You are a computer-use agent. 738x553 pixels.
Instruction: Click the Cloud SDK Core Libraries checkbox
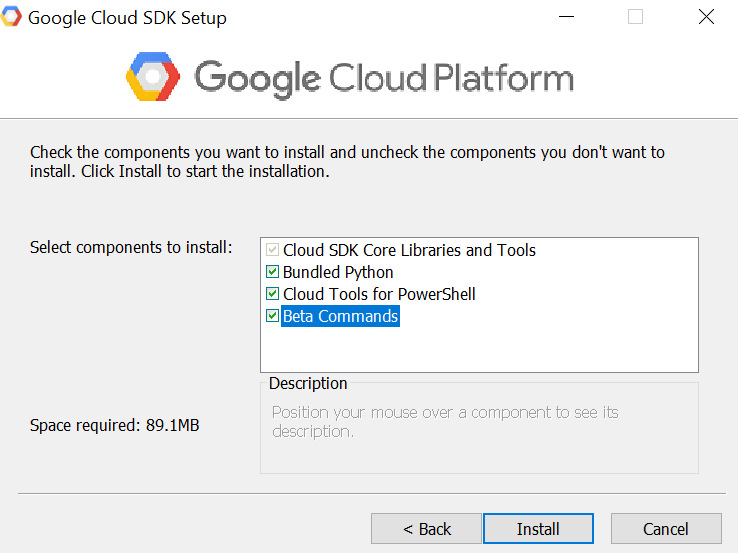coord(272,249)
